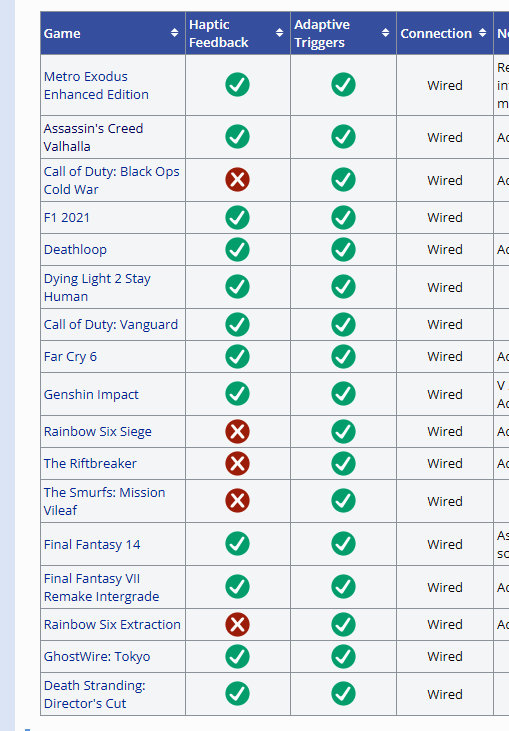Click The Riftbreaker haptic feedback red X icon
Screen dimensions: 509x731
237,463
